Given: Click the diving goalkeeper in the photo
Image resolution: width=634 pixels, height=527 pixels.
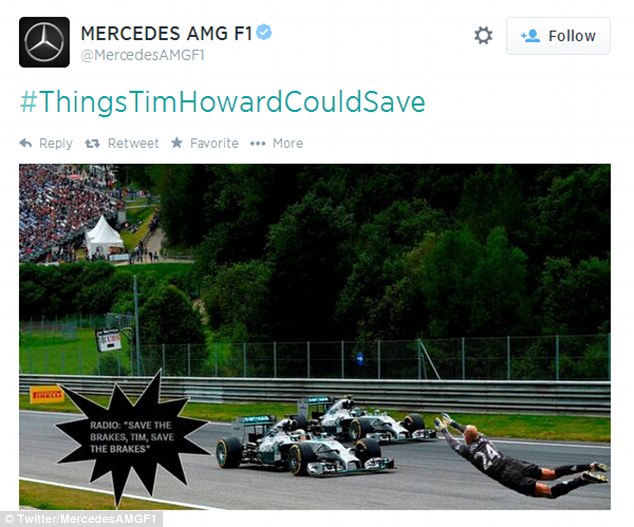Looking at the screenshot, I should 522,455.
